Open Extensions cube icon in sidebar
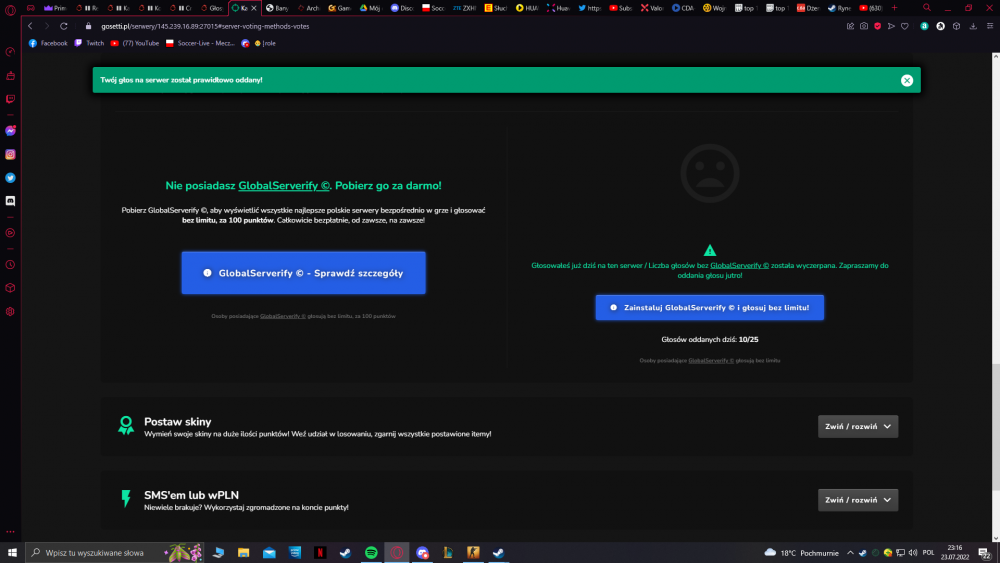This screenshot has width=1000, height=563. (10, 288)
